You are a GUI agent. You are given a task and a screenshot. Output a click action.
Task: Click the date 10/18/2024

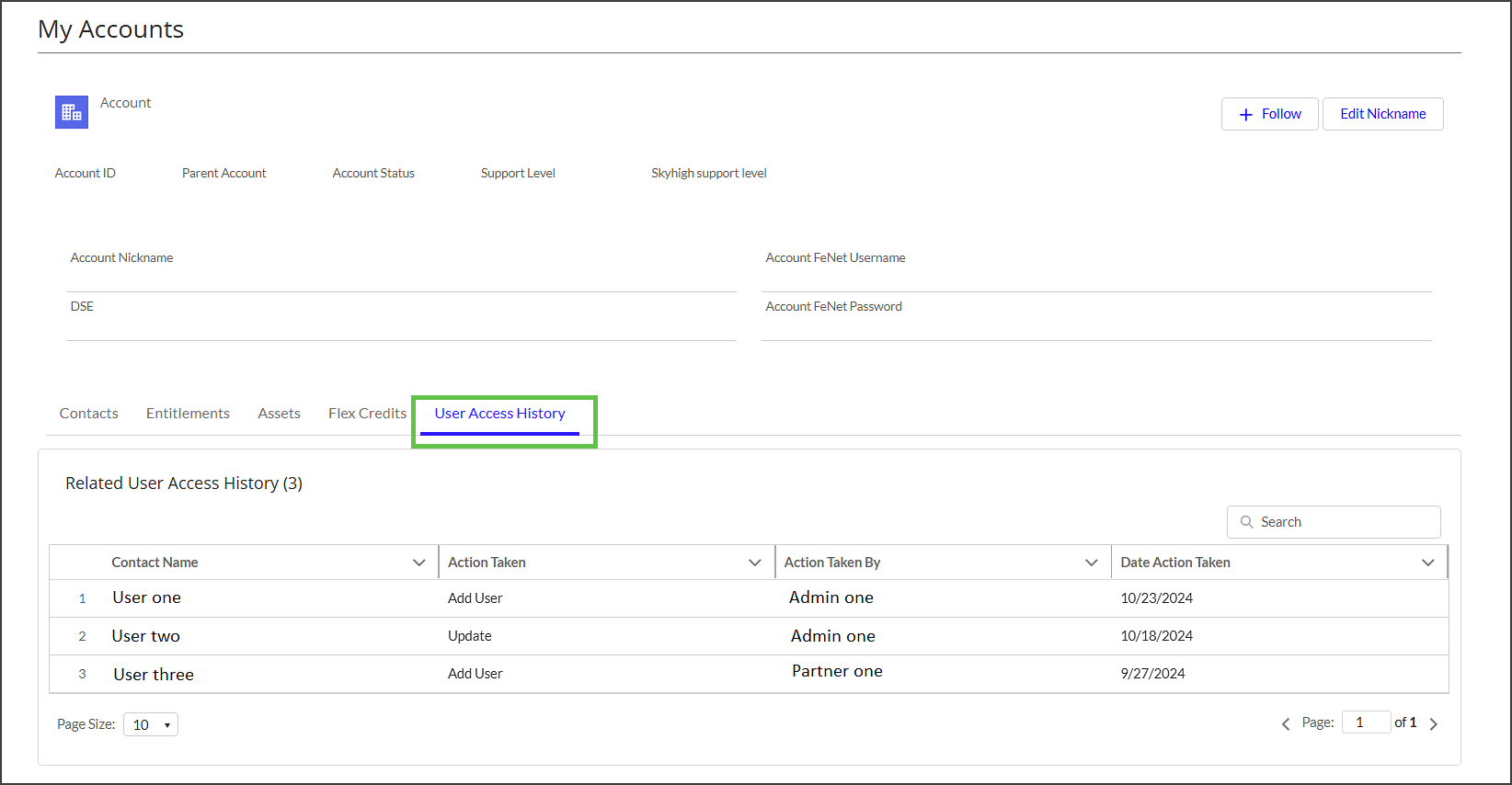[1157, 636]
